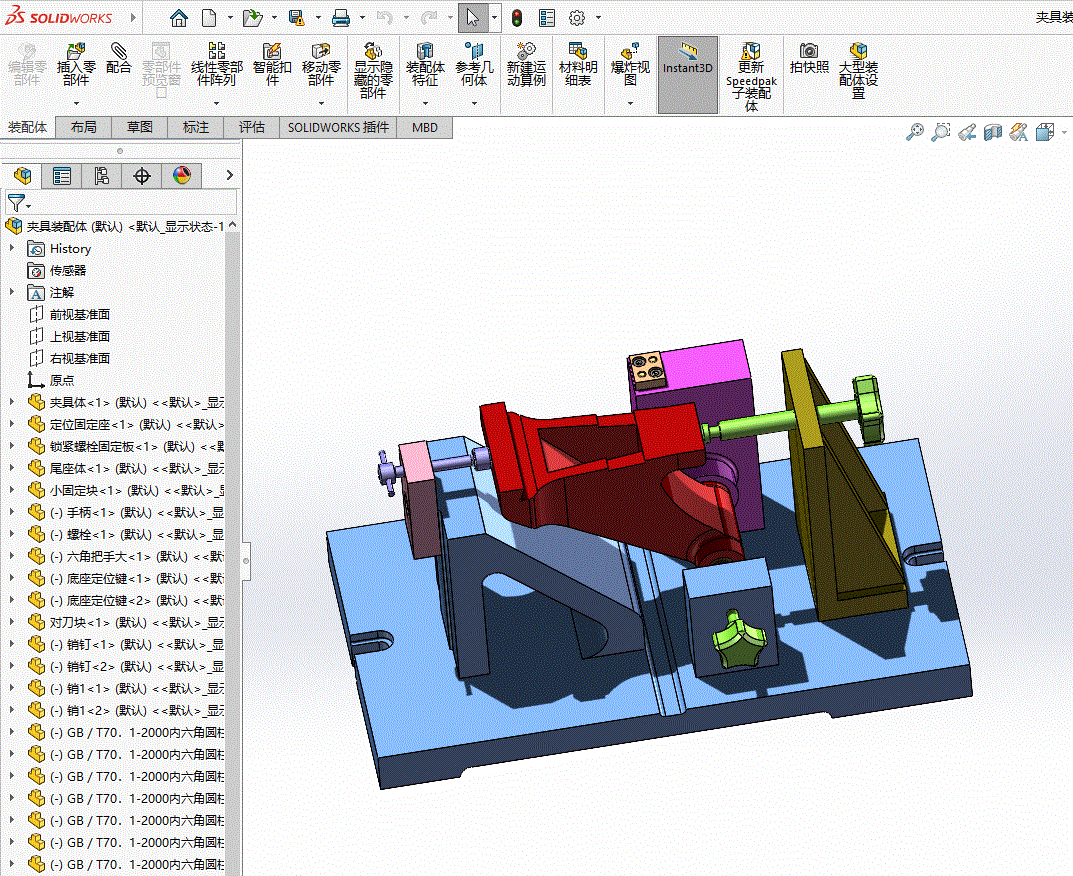Open the dropdown arrow under 移动零部件
The width and height of the screenshot is (1073, 876).
point(321,103)
